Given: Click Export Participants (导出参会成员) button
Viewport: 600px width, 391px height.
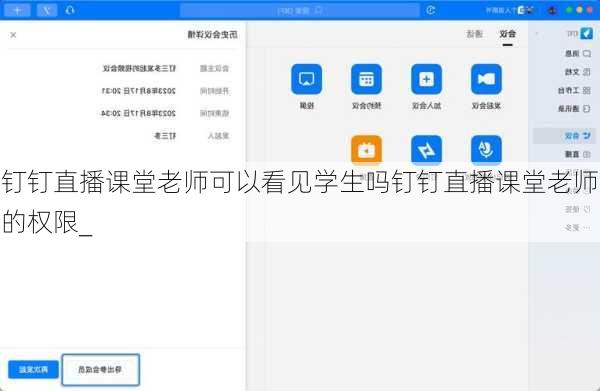Looking at the screenshot, I should (101, 370).
